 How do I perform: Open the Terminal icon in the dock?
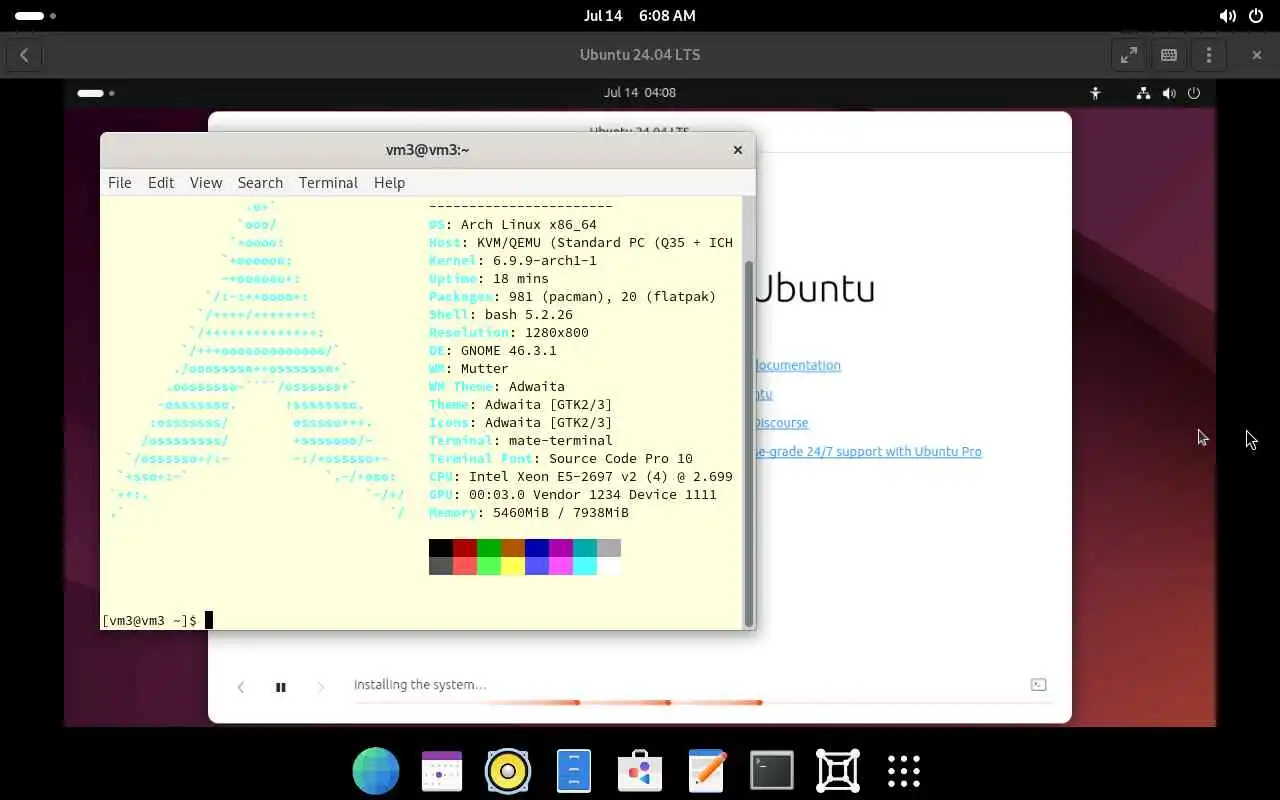pos(772,771)
